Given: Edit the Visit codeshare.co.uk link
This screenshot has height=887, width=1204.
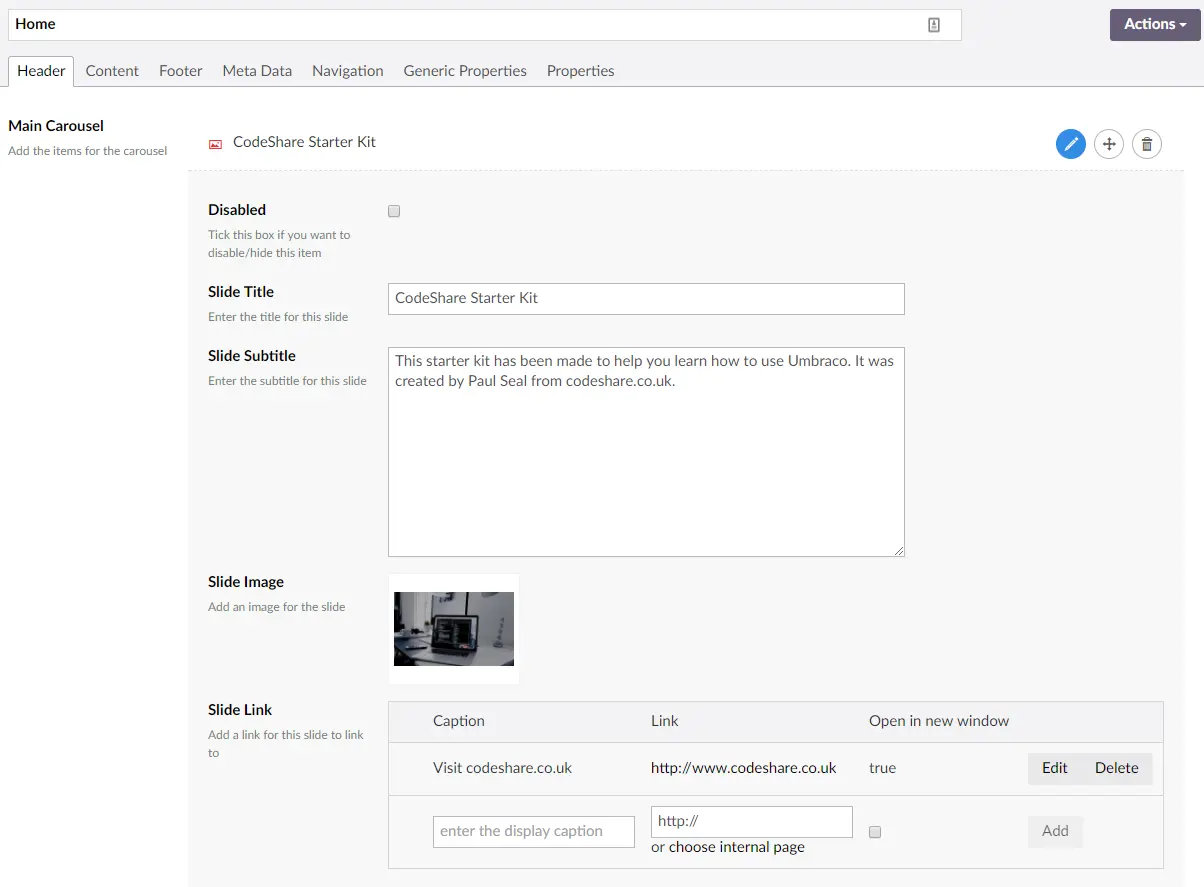Looking at the screenshot, I should click(1054, 768).
